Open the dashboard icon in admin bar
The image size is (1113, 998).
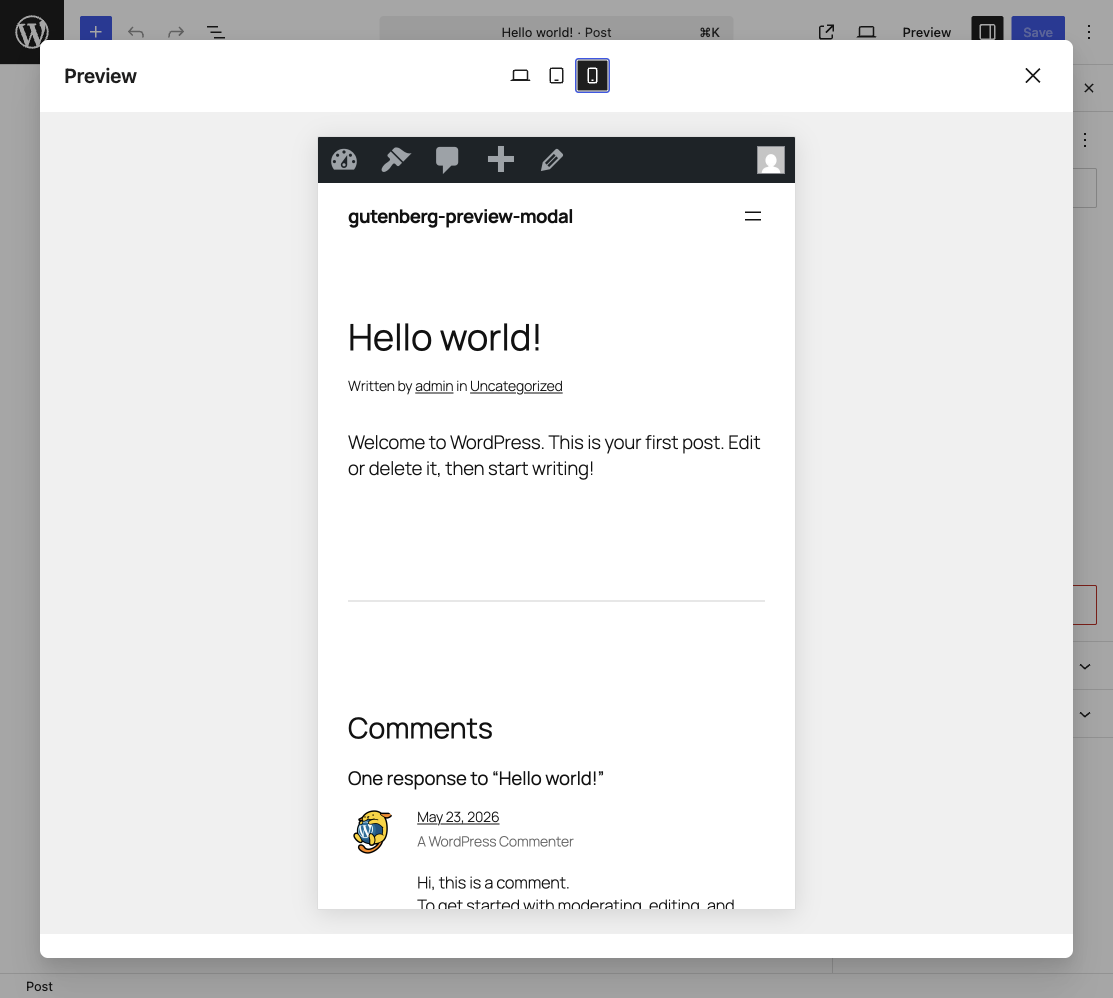point(344,160)
